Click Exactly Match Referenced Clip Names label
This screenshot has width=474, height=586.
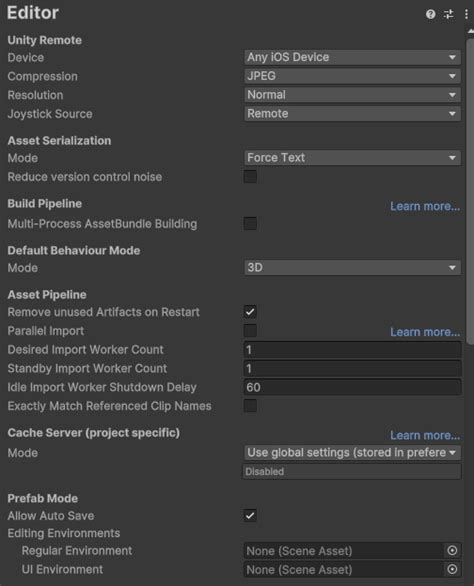pyautogui.click(x=109, y=406)
